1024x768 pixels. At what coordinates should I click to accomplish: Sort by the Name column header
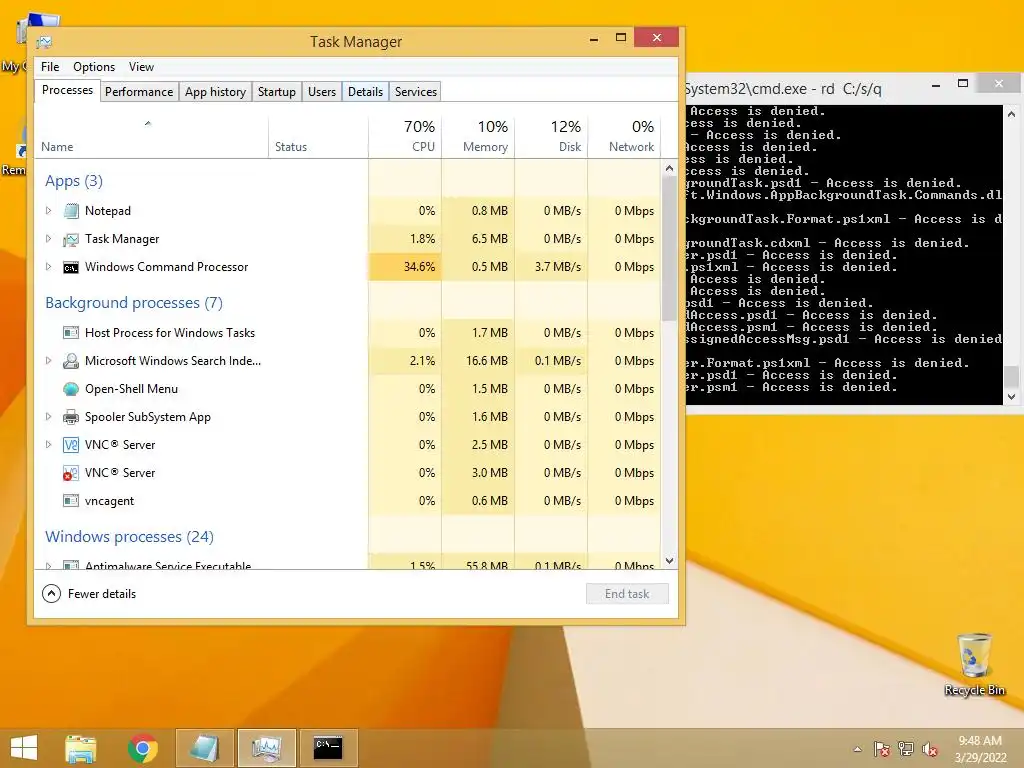click(x=151, y=137)
